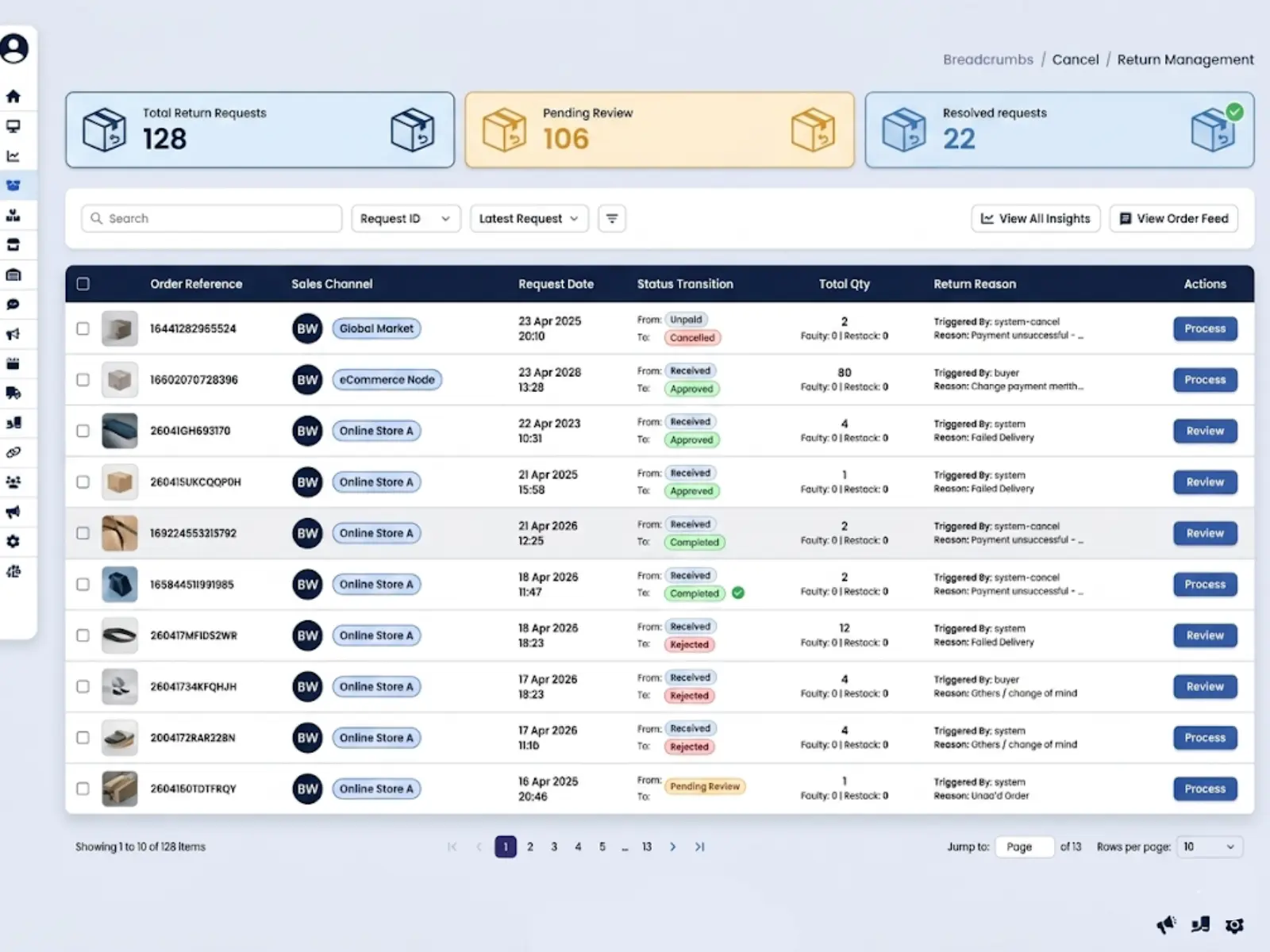Click the user profile avatar at top left
This screenshot has width=1270, height=952.
[x=16, y=48]
